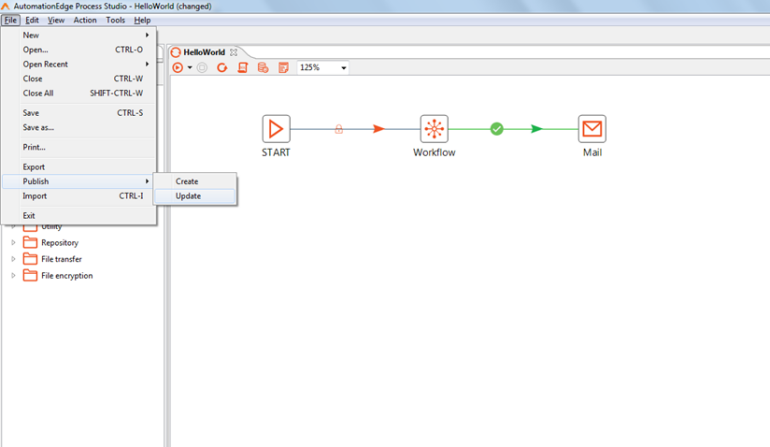Choose Export from the File menu
This screenshot has width=770, height=447.
(x=80, y=167)
